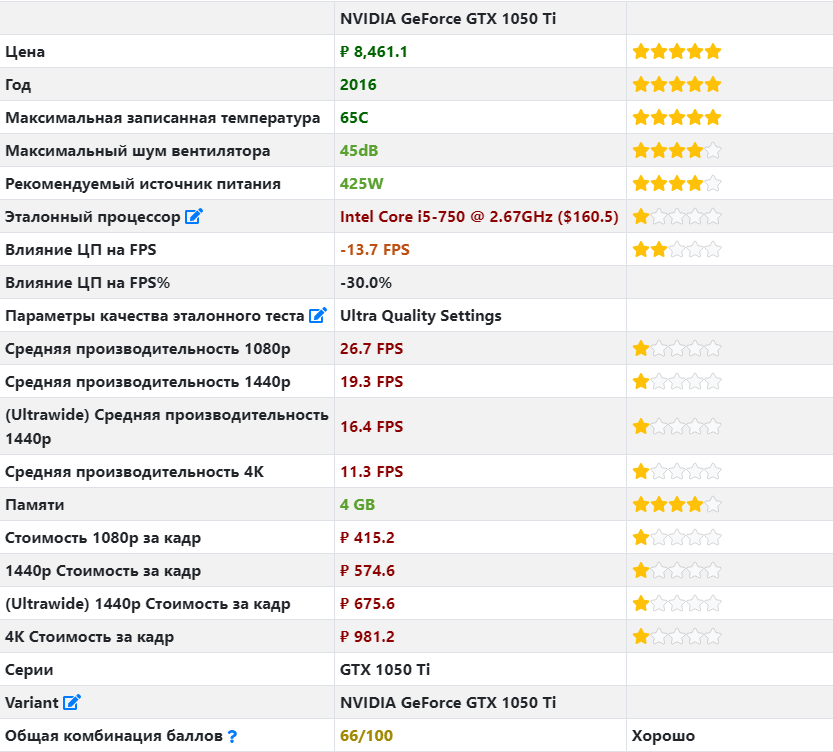Click the Памяти row label
This screenshot has width=833, height=752.
coord(35,505)
